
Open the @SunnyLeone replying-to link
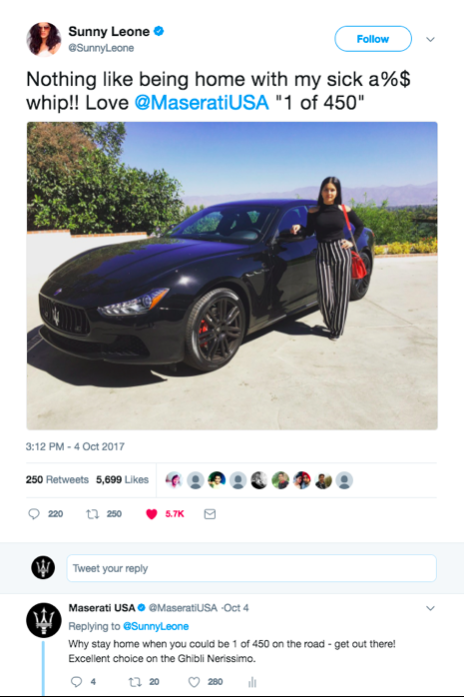[156, 626]
